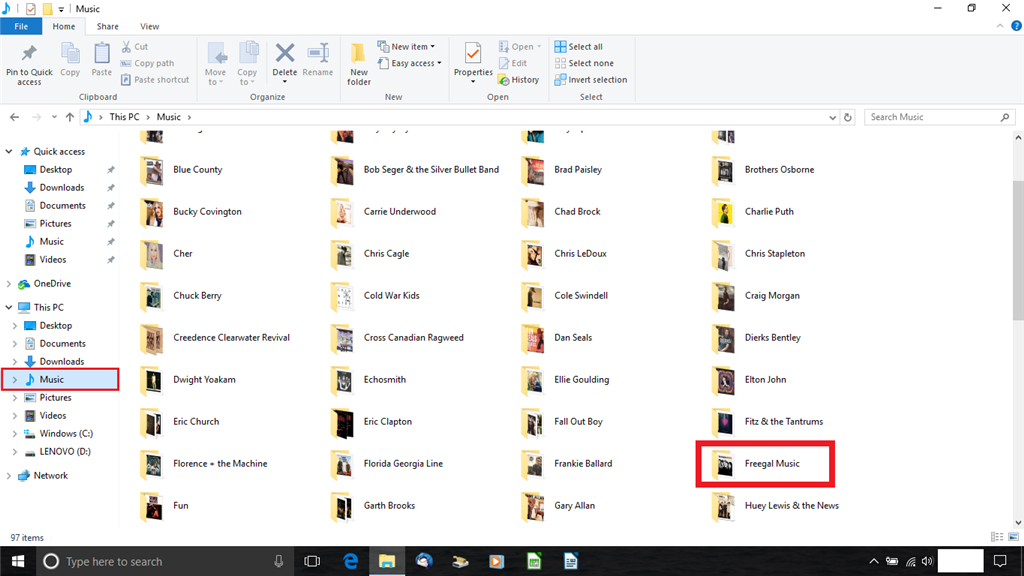This screenshot has height=576, width=1024.
Task: Refresh the Music folder view
Action: [x=848, y=117]
